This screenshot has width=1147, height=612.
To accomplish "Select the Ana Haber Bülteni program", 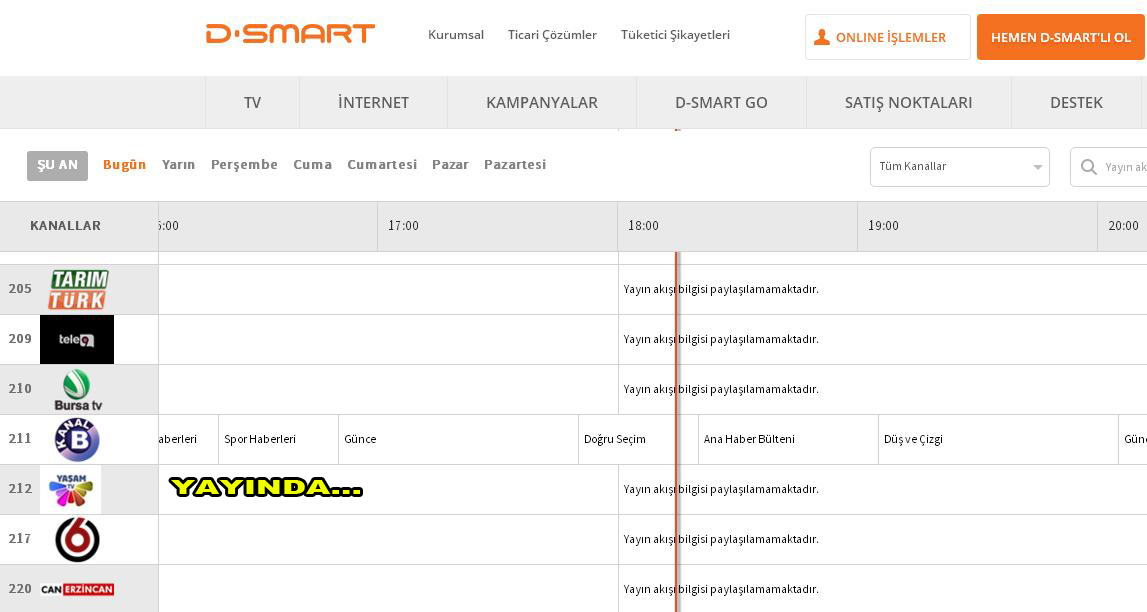I will tap(788, 439).
